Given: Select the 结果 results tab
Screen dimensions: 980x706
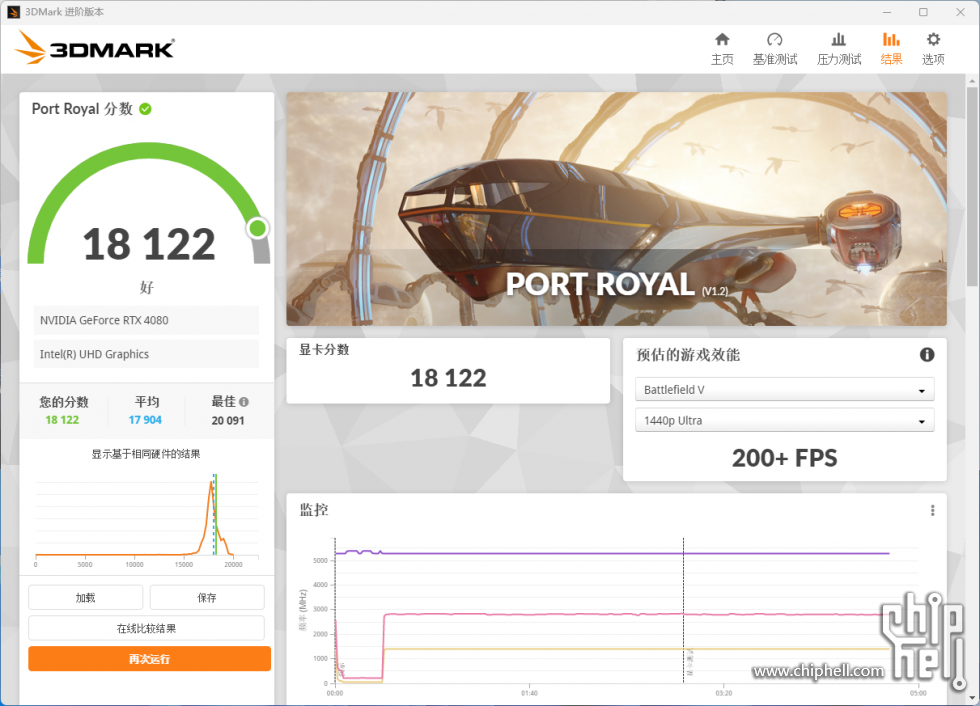Looking at the screenshot, I should 891,49.
